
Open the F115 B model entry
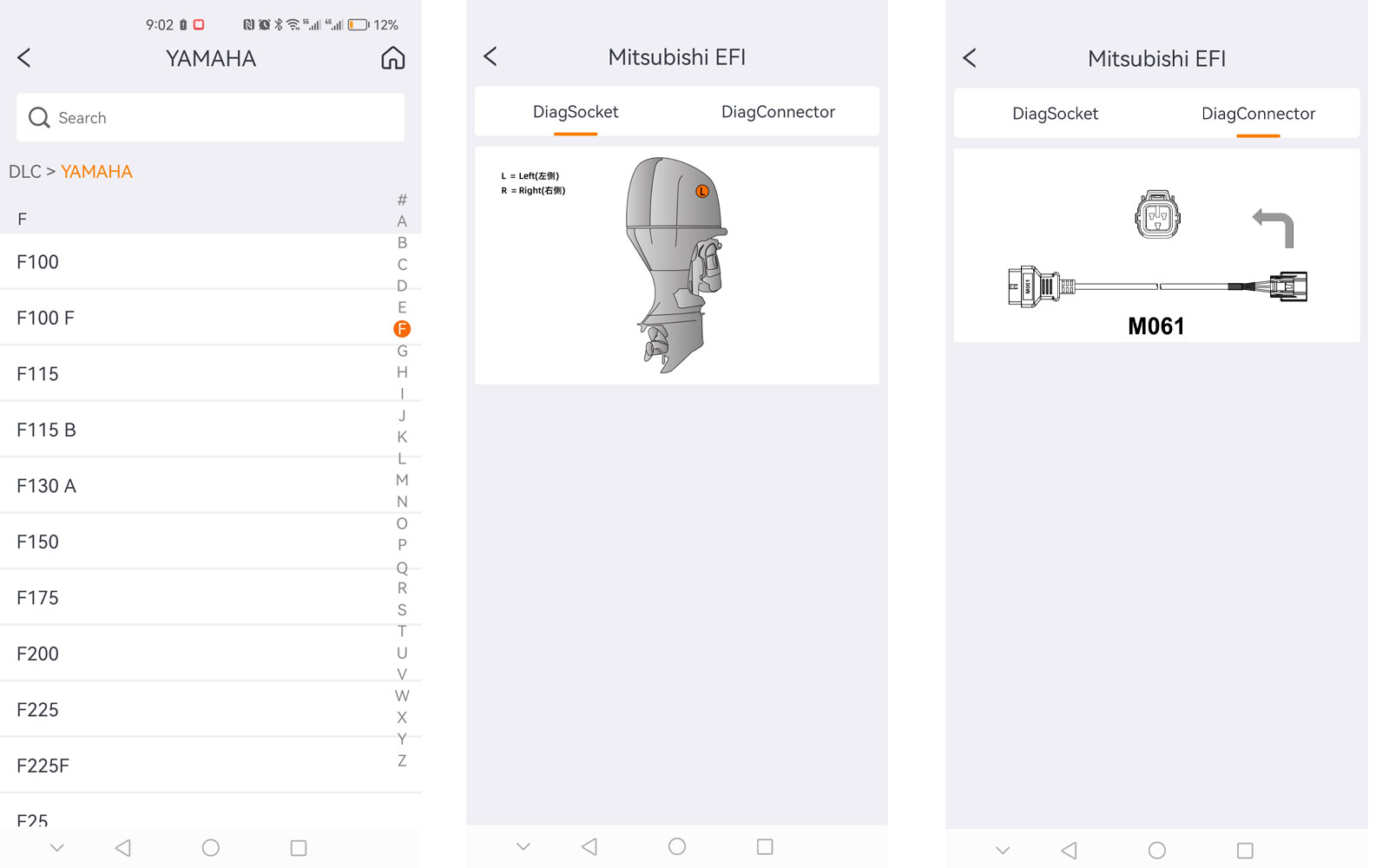point(210,430)
